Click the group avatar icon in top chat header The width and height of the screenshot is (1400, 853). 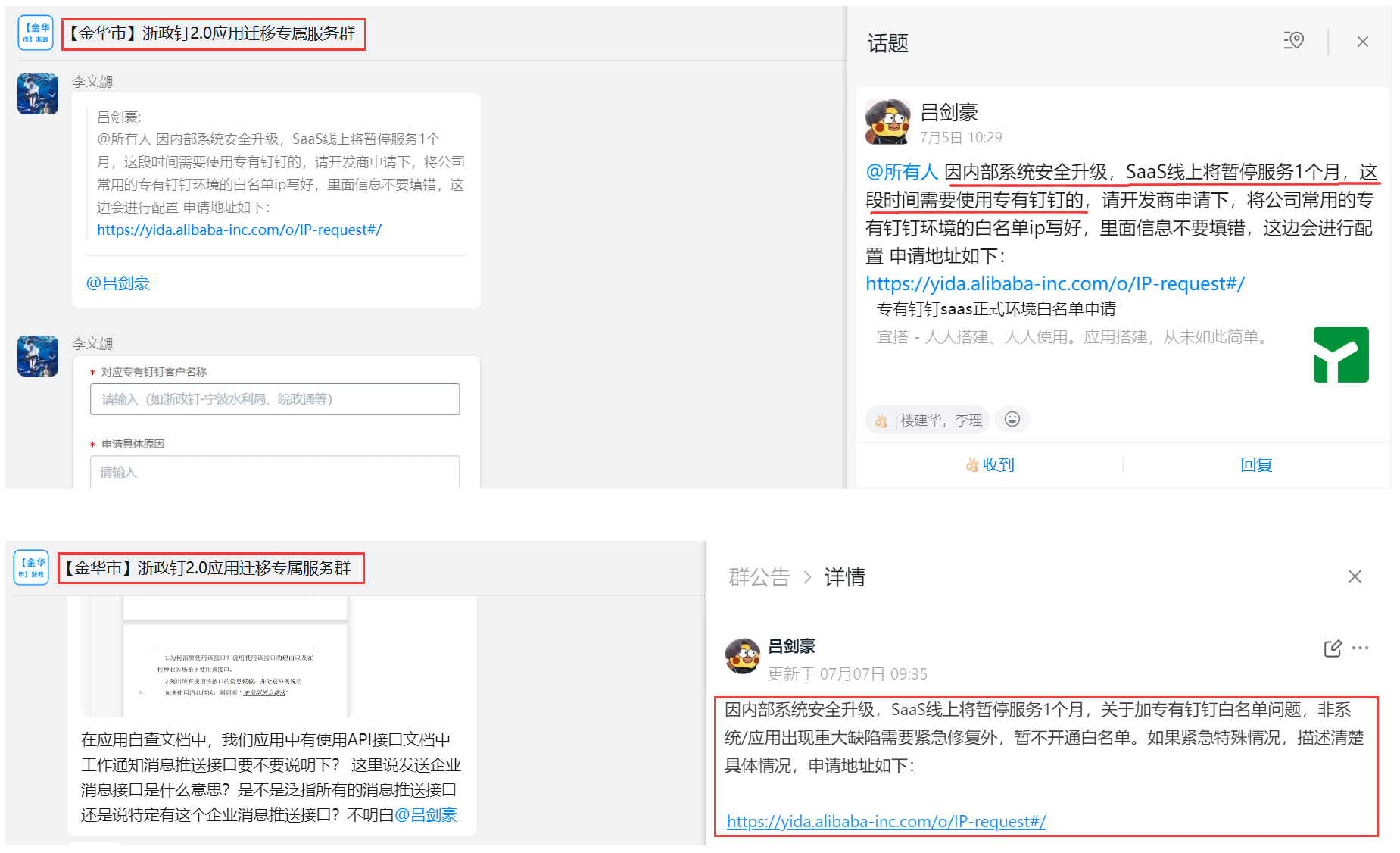tap(36, 33)
